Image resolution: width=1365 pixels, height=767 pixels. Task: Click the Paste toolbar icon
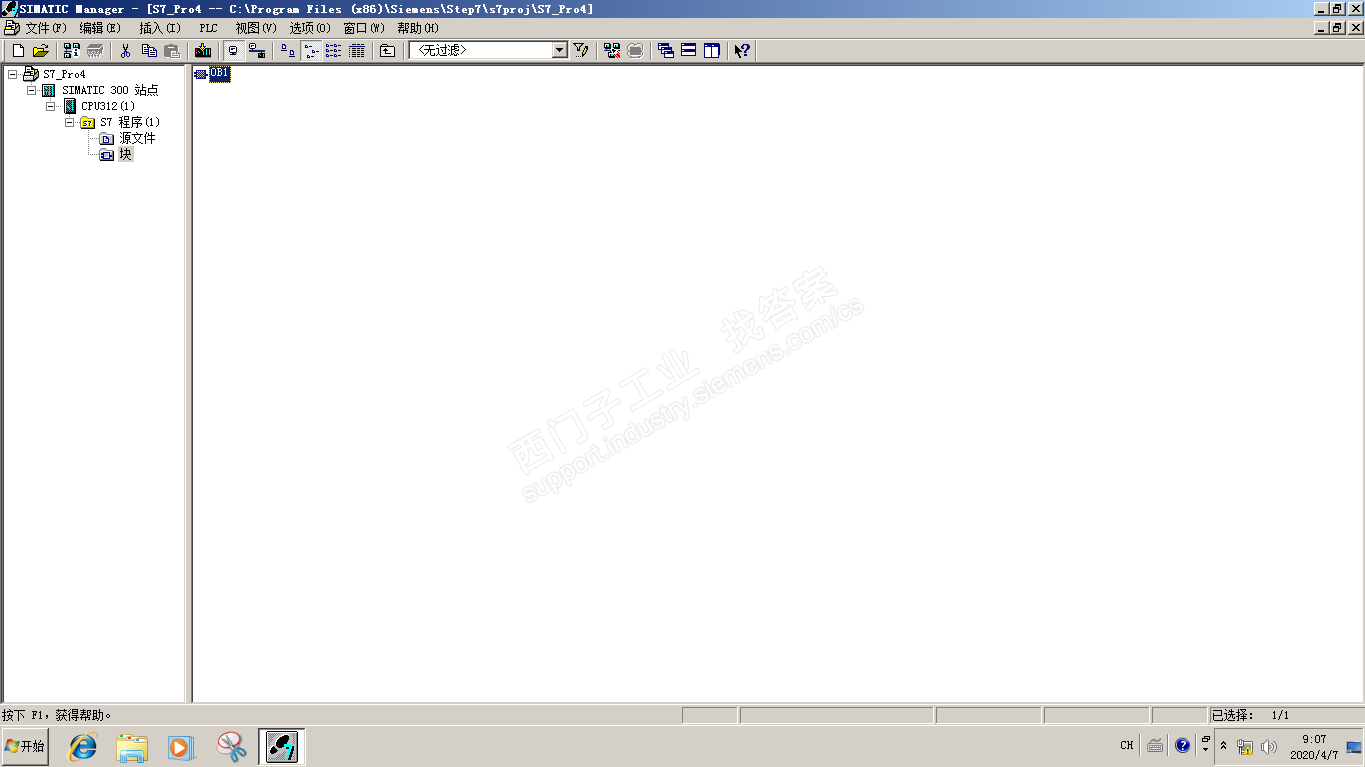point(172,50)
